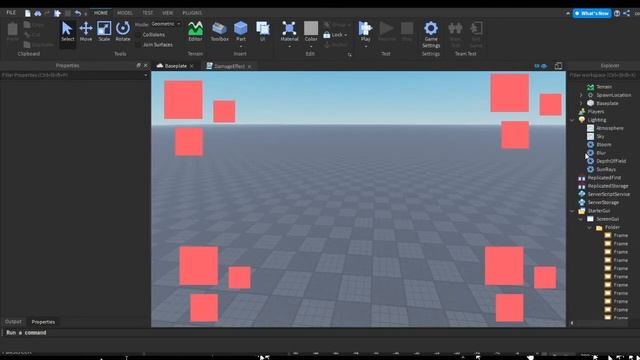Switch to the Output tab at bottom
Screen dimensions: 640x360
[x=13, y=322]
